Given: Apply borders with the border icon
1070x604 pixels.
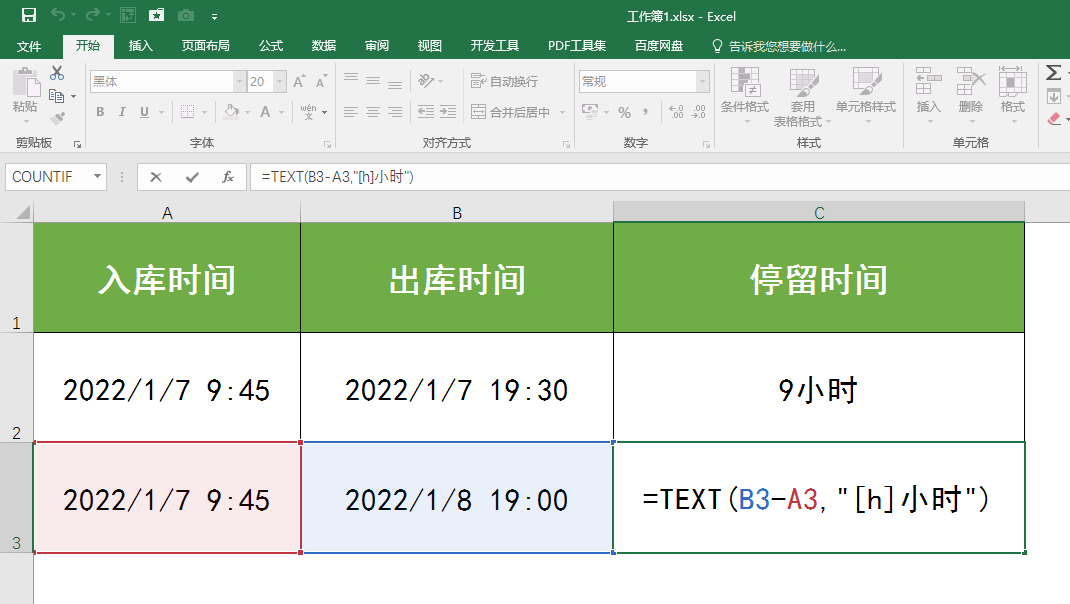Looking at the screenshot, I should point(188,112).
